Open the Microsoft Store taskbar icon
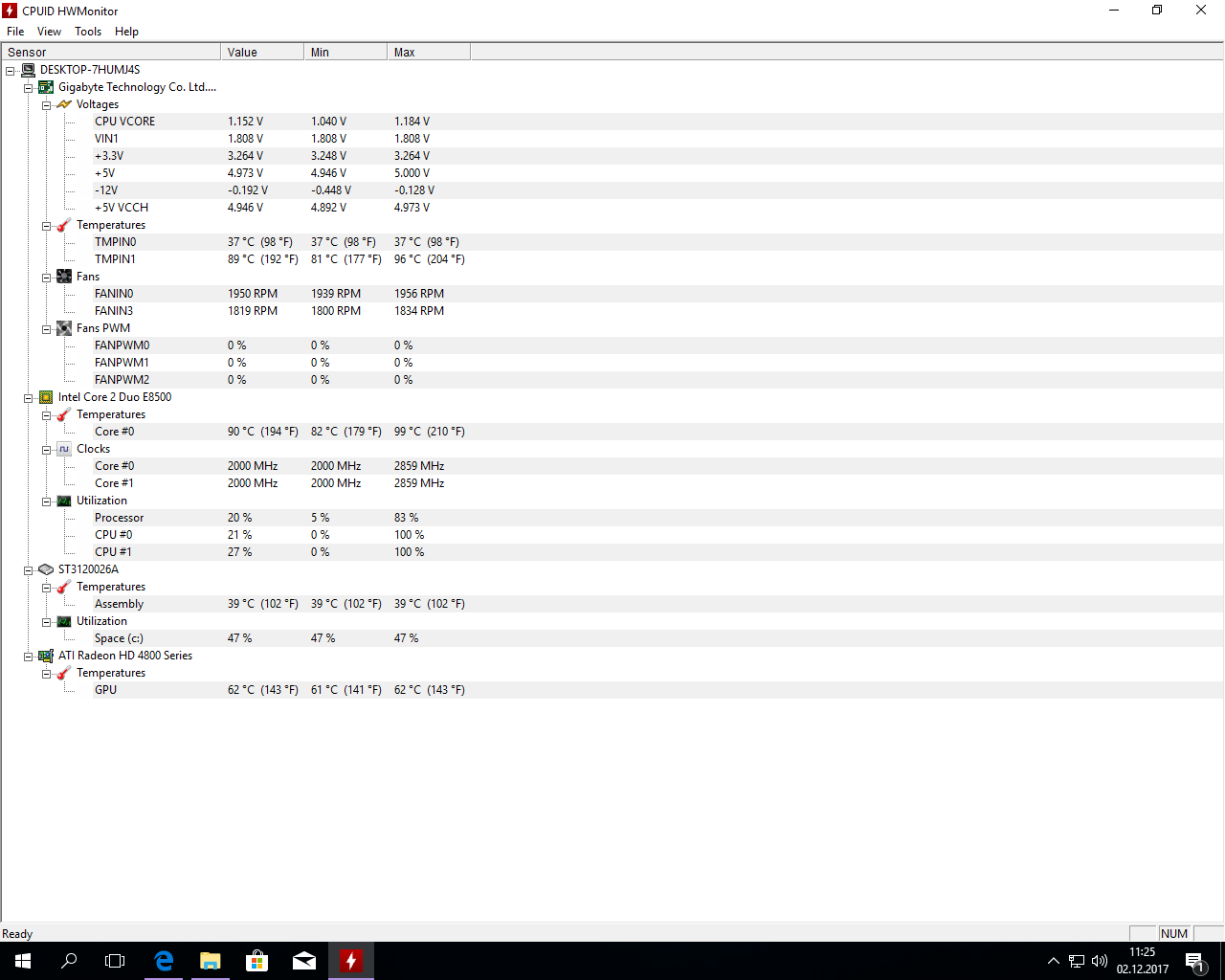1225x980 pixels. click(x=257, y=961)
